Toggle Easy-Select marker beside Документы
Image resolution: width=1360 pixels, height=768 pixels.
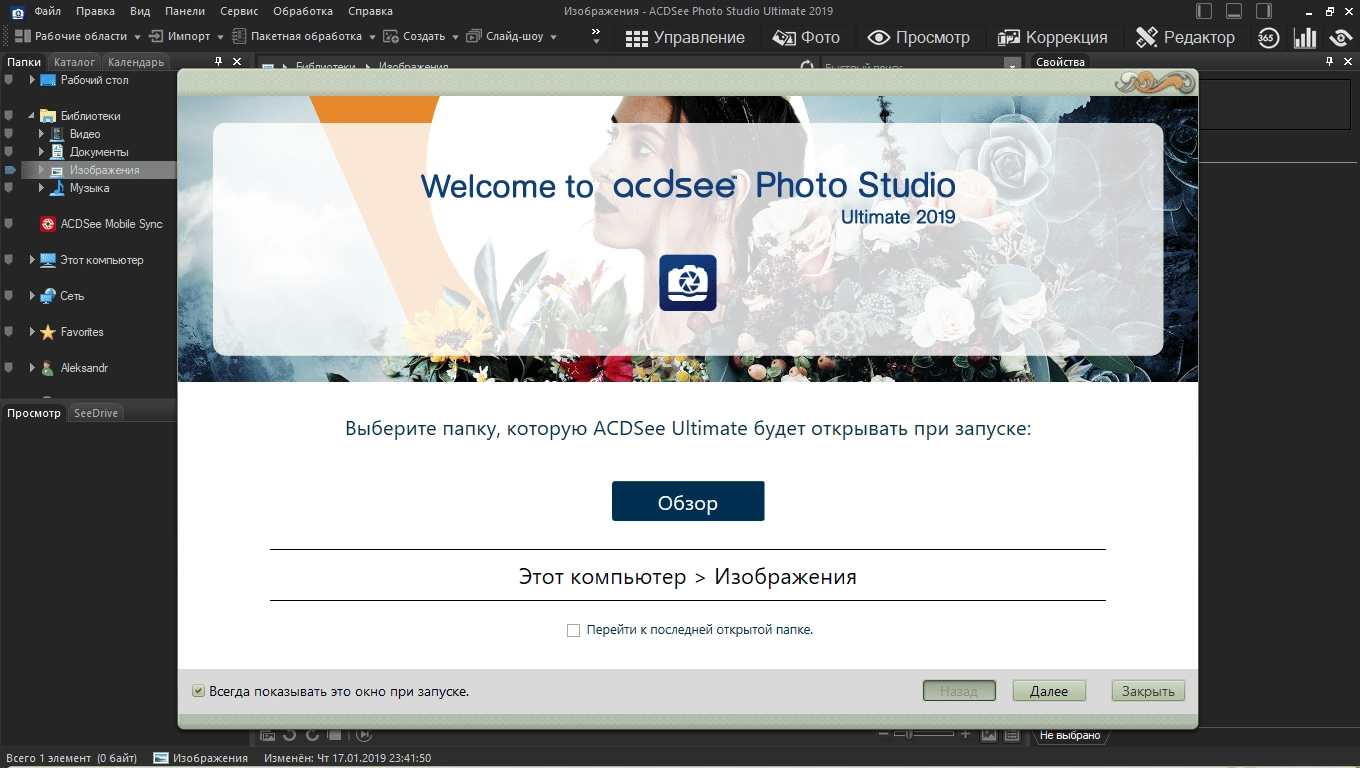click(x=9, y=152)
